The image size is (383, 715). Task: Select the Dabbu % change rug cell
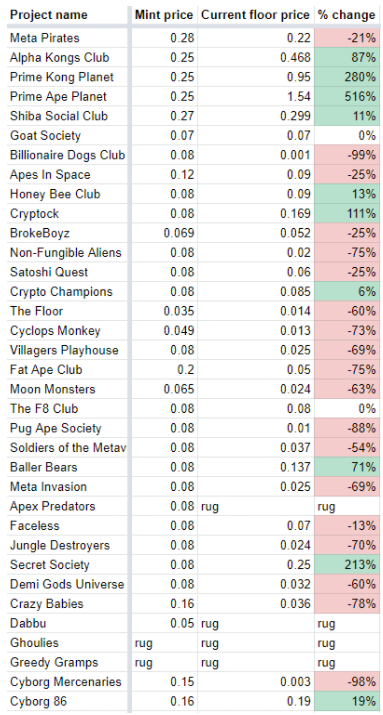347,624
